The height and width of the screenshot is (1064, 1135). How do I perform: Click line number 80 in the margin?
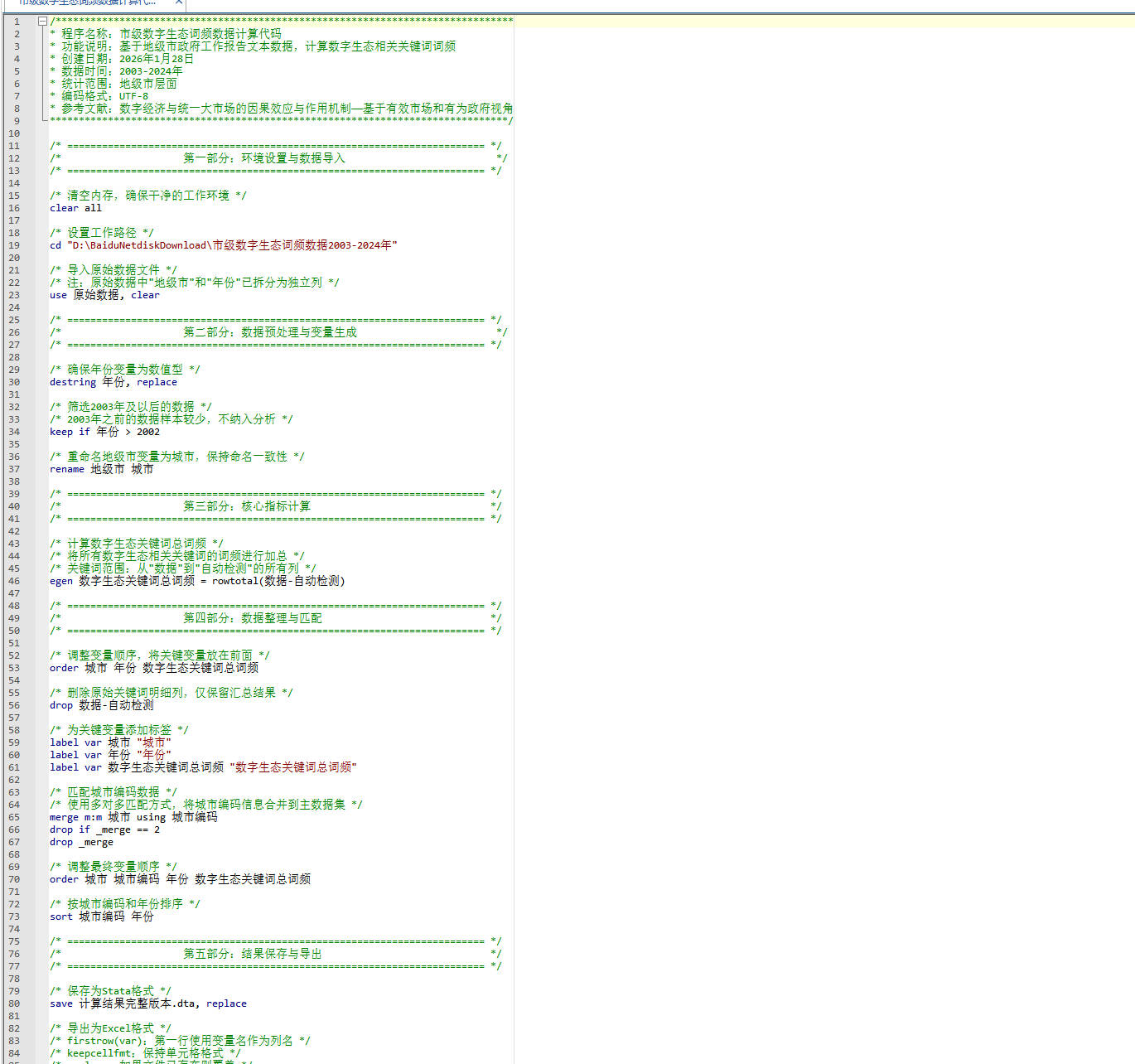tap(14, 1004)
